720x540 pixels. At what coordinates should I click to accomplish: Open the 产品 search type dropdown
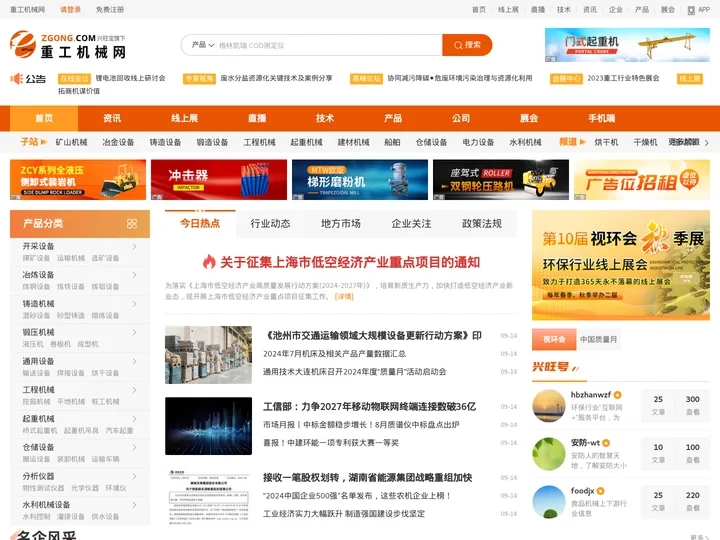coord(203,45)
